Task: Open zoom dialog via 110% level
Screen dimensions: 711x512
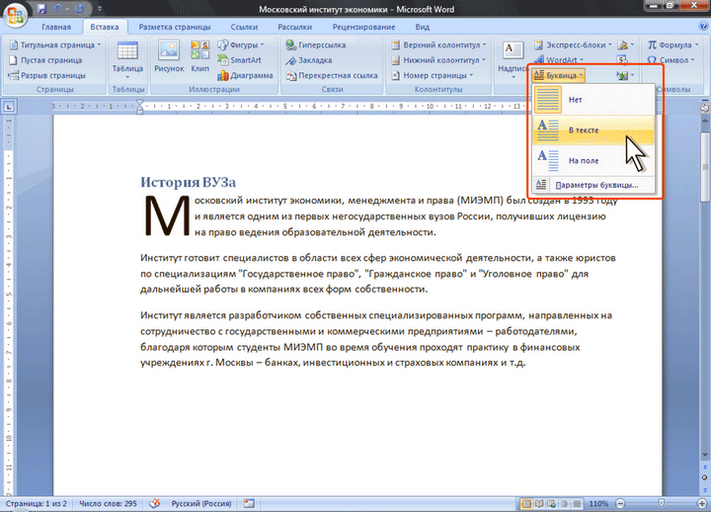Action: coord(598,503)
